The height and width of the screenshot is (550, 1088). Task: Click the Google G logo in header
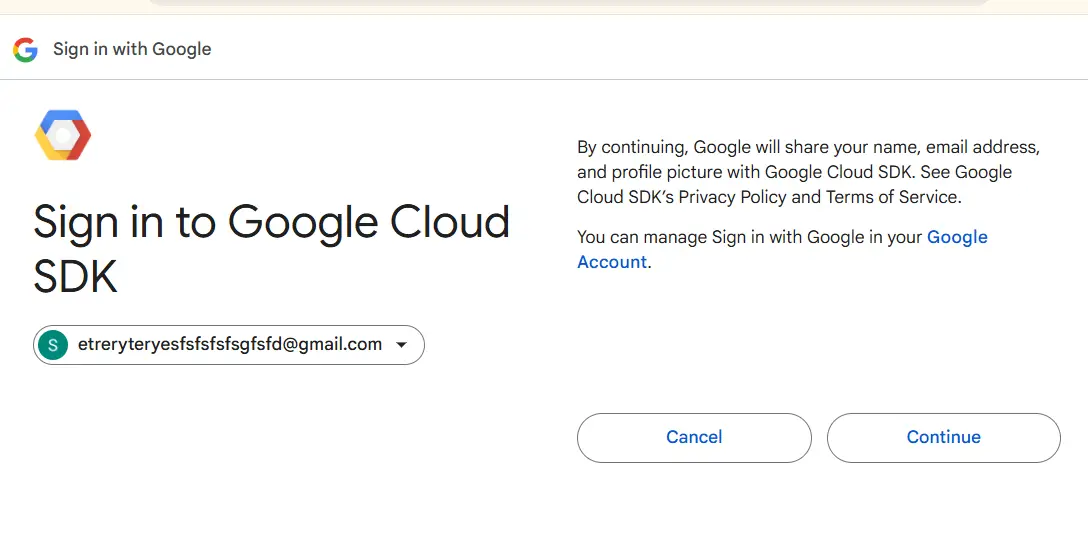[25, 49]
